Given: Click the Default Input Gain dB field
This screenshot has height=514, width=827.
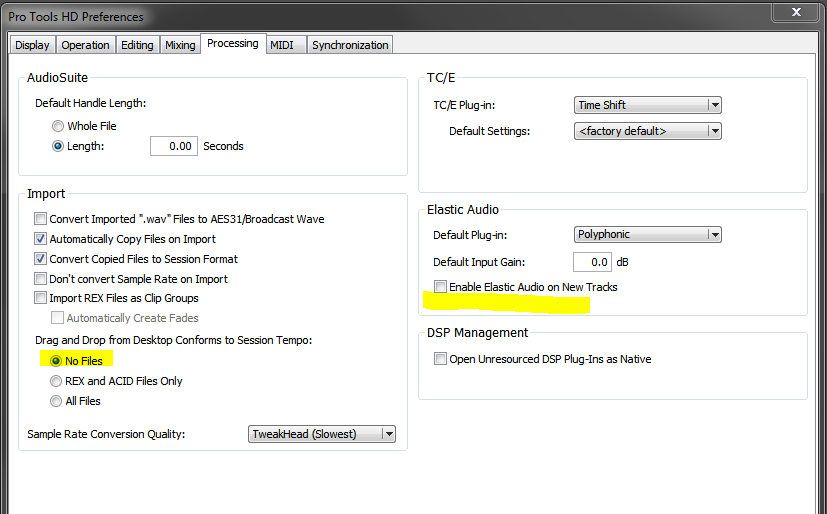Looking at the screenshot, I should (x=592, y=262).
